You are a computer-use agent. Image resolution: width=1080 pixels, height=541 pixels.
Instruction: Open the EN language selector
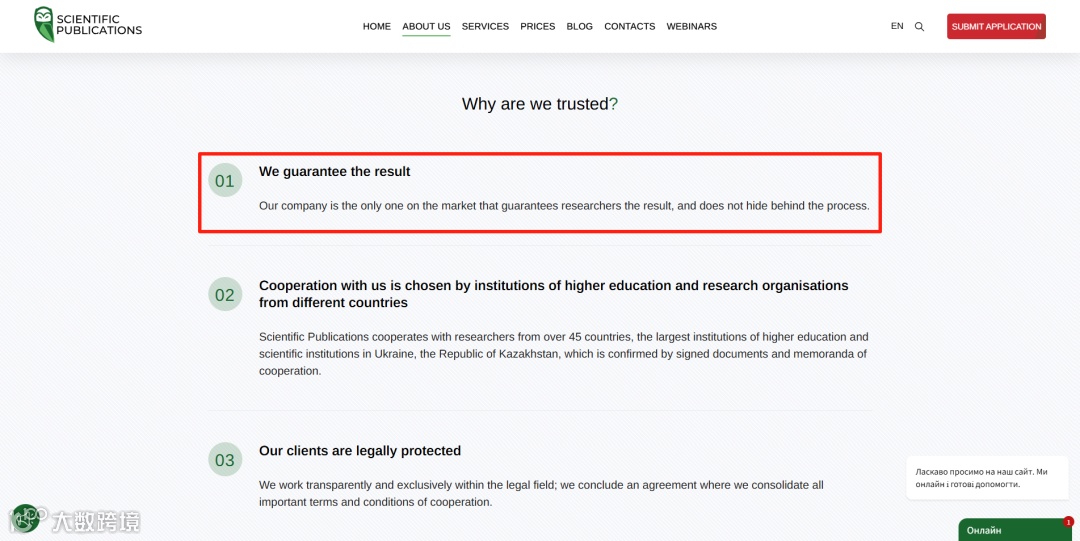(897, 26)
